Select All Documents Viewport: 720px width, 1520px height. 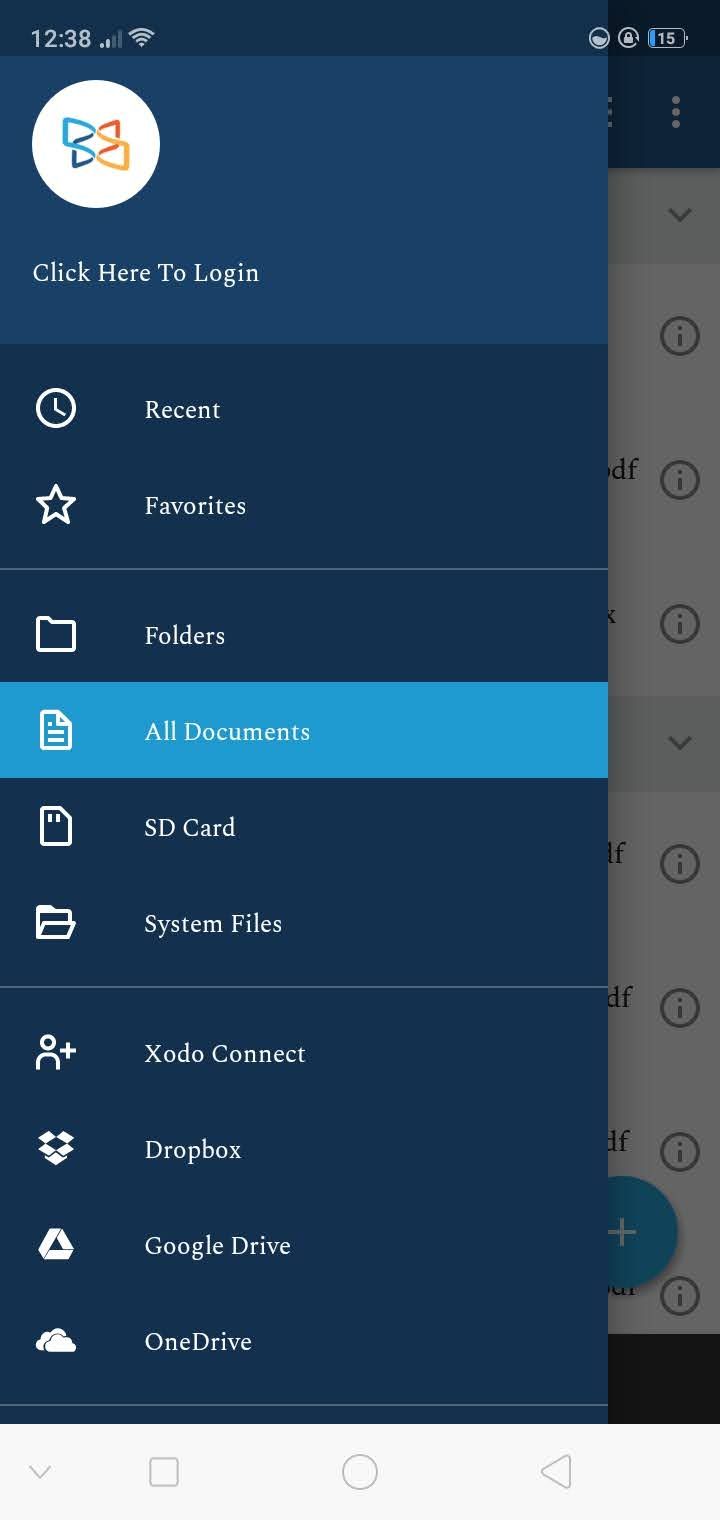click(304, 730)
